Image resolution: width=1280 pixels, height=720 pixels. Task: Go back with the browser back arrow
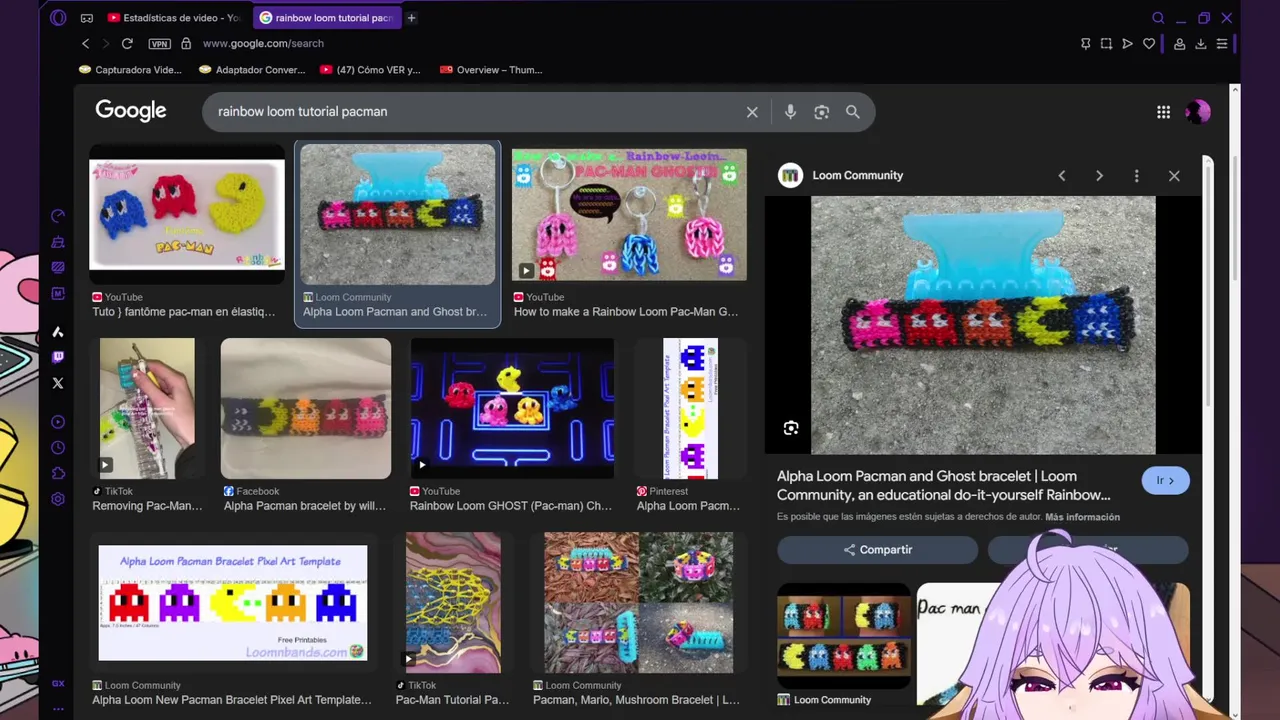pos(86,43)
